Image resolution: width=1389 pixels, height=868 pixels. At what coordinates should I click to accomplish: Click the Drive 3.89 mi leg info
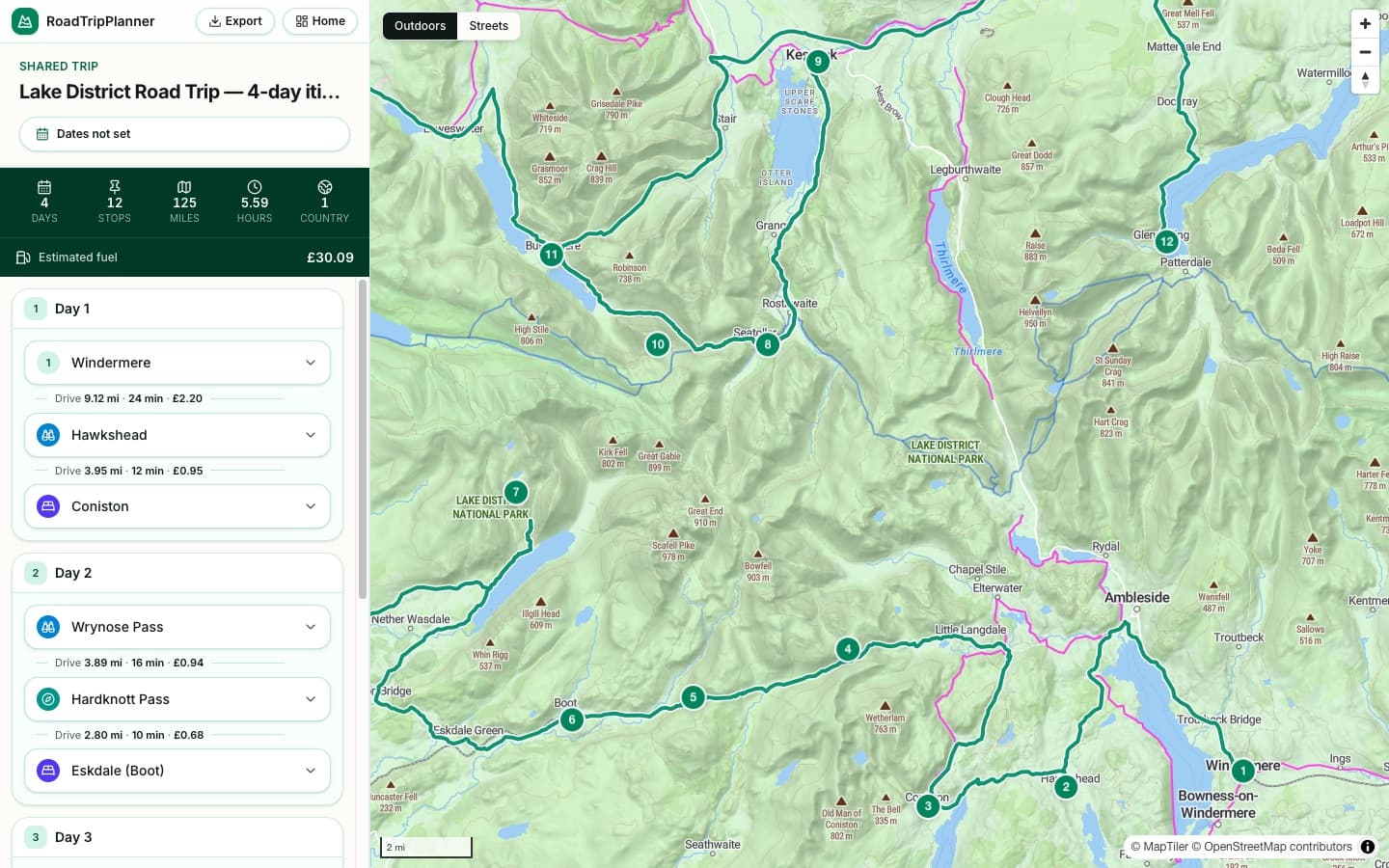(x=128, y=663)
